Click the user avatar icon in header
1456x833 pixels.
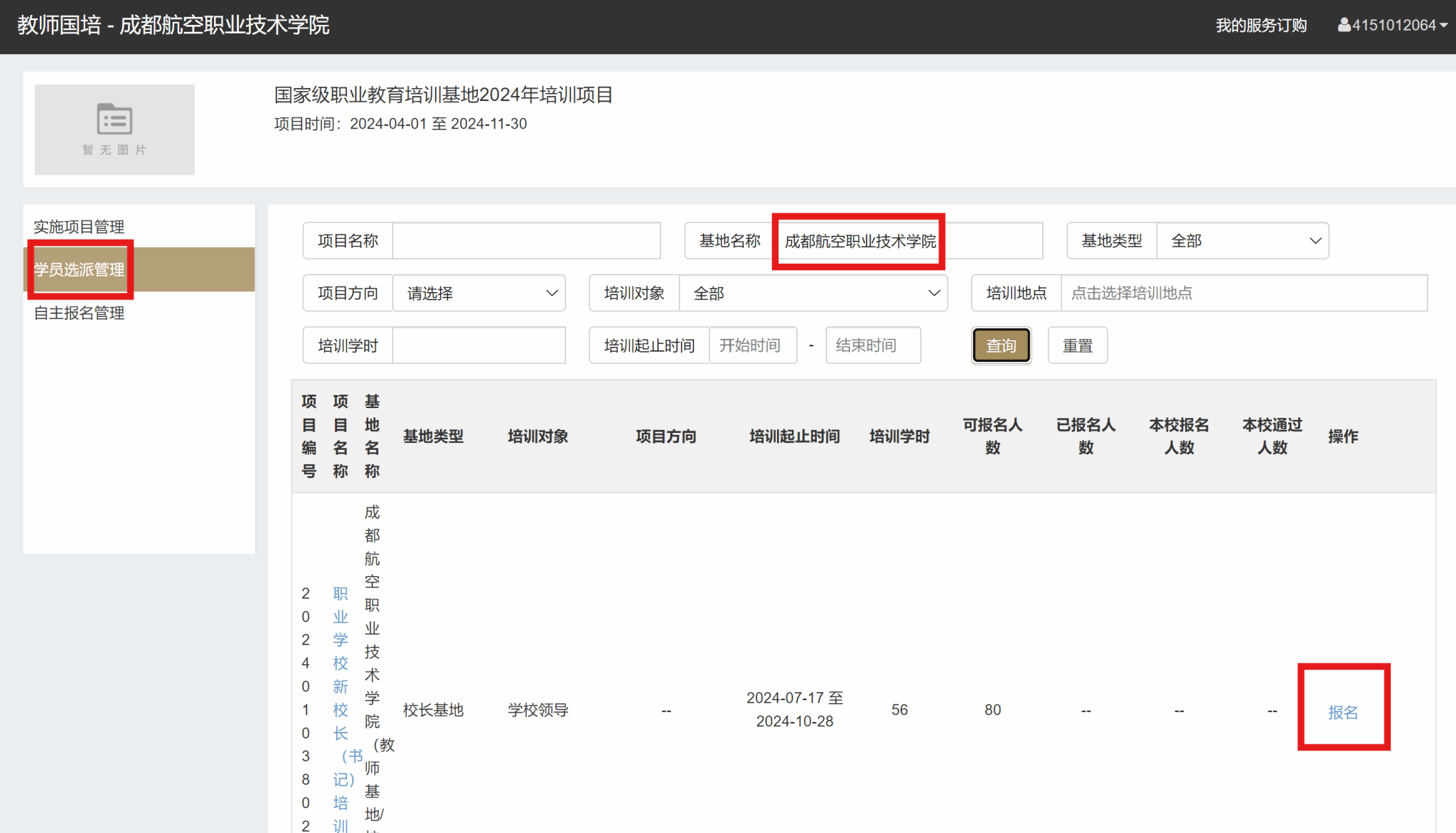tap(1344, 26)
